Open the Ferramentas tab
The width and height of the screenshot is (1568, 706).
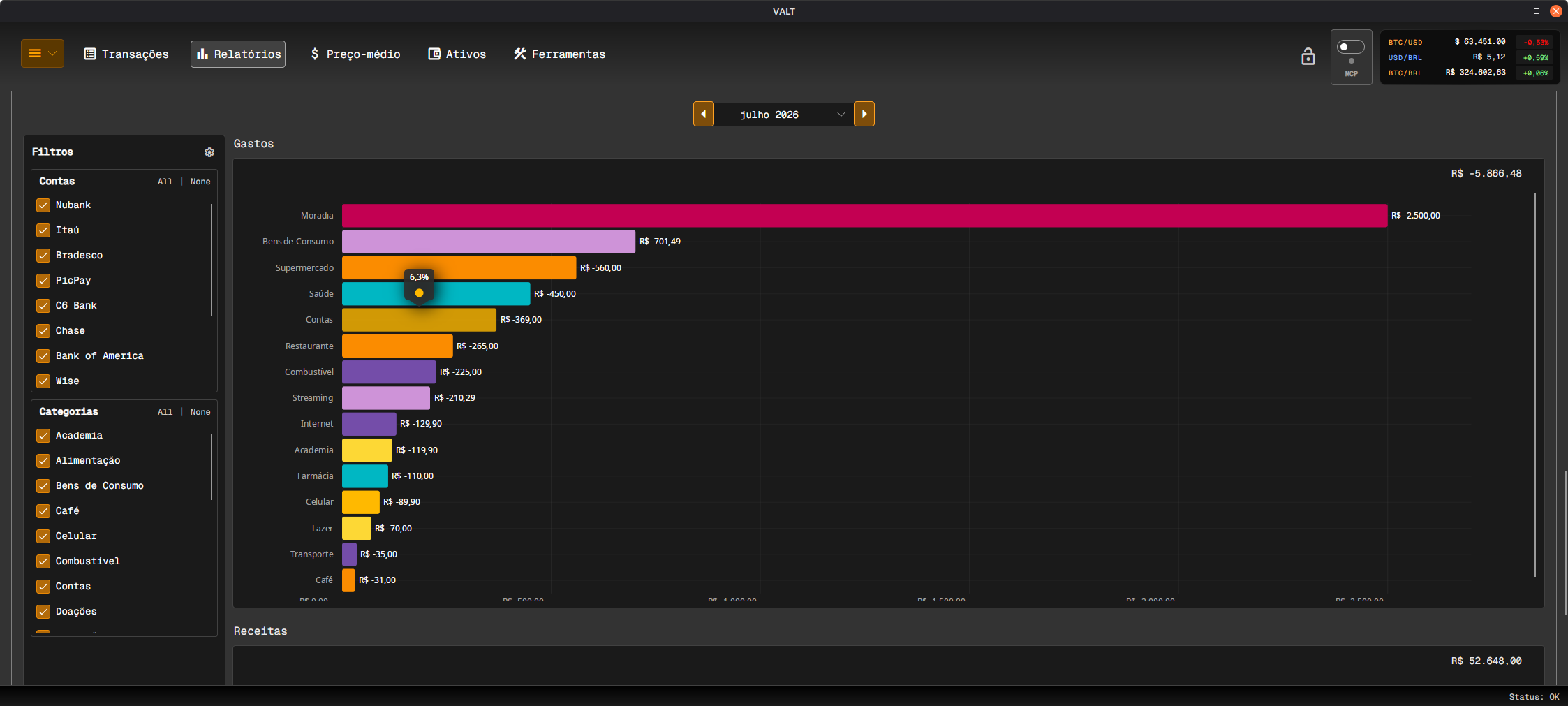560,54
